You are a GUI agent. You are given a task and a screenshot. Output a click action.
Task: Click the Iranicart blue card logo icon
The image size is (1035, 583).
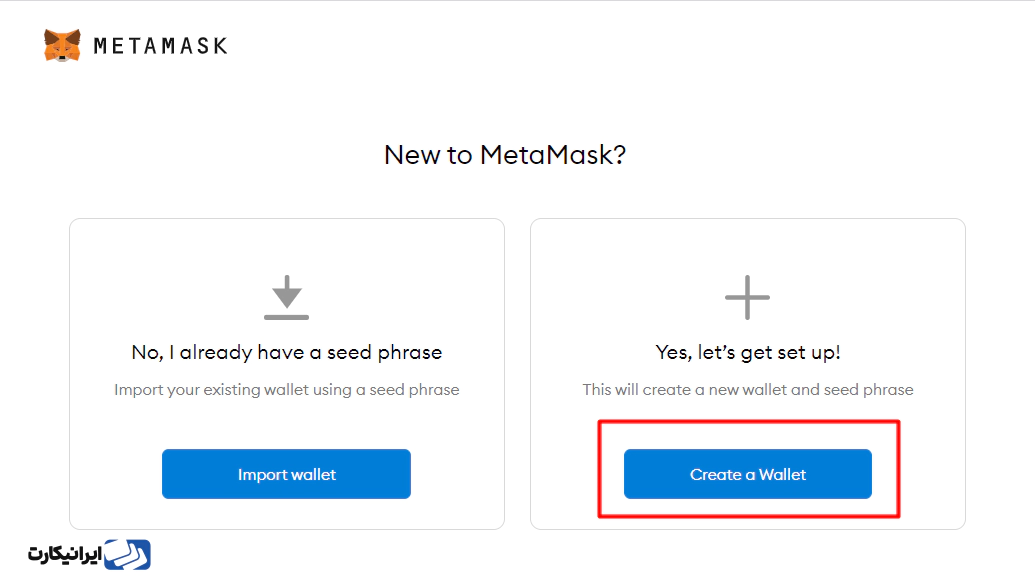click(127, 555)
